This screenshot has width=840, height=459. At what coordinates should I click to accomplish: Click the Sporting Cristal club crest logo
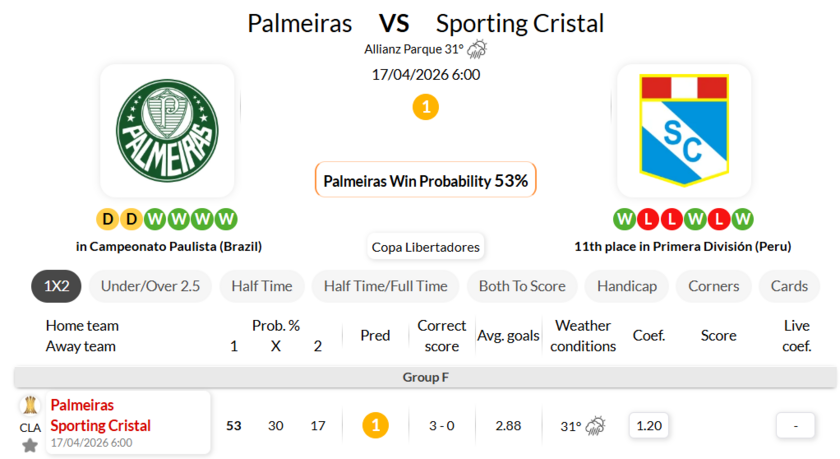pos(683,131)
